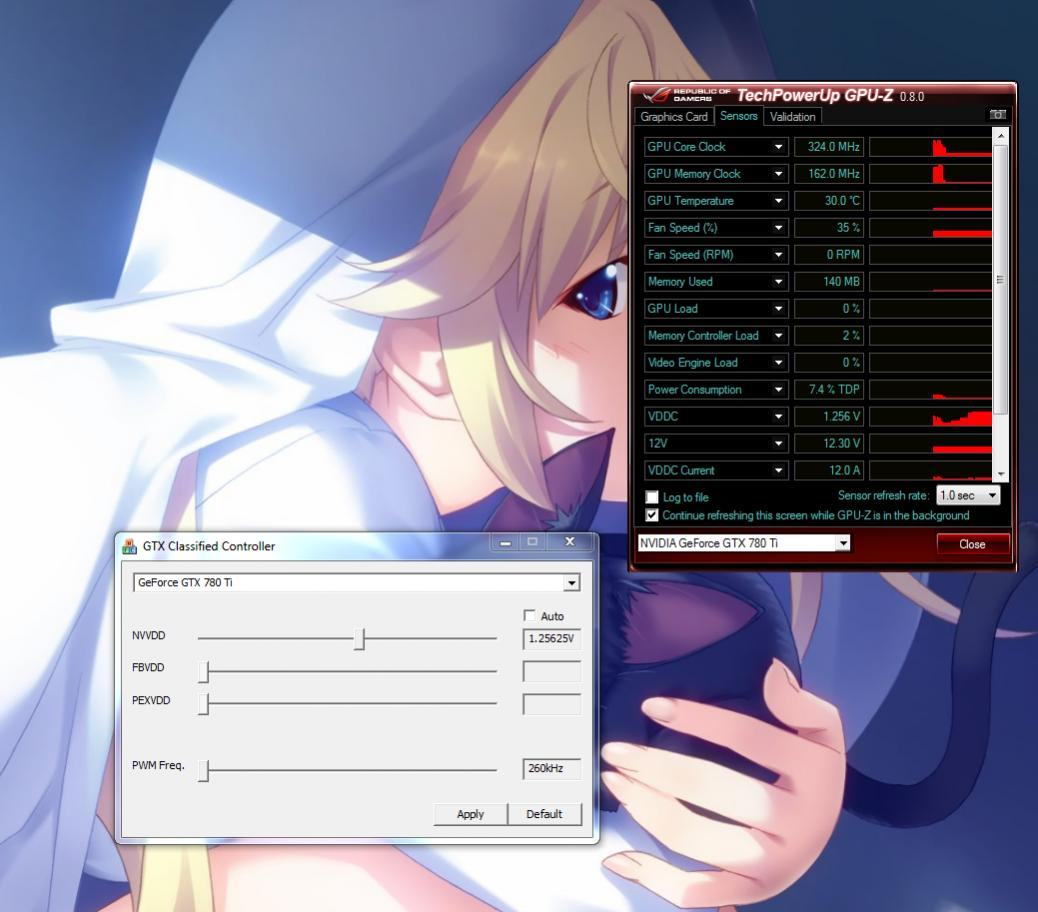Image resolution: width=1038 pixels, height=912 pixels.
Task: Minimize the GTX Classified Controller window
Action: (x=505, y=542)
